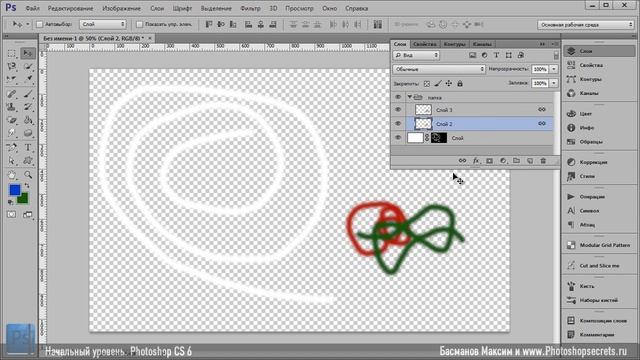Image resolution: width=640 pixels, height=360 pixels.
Task: Select the Rectangular Marquee tool
Action: [11, 53]
